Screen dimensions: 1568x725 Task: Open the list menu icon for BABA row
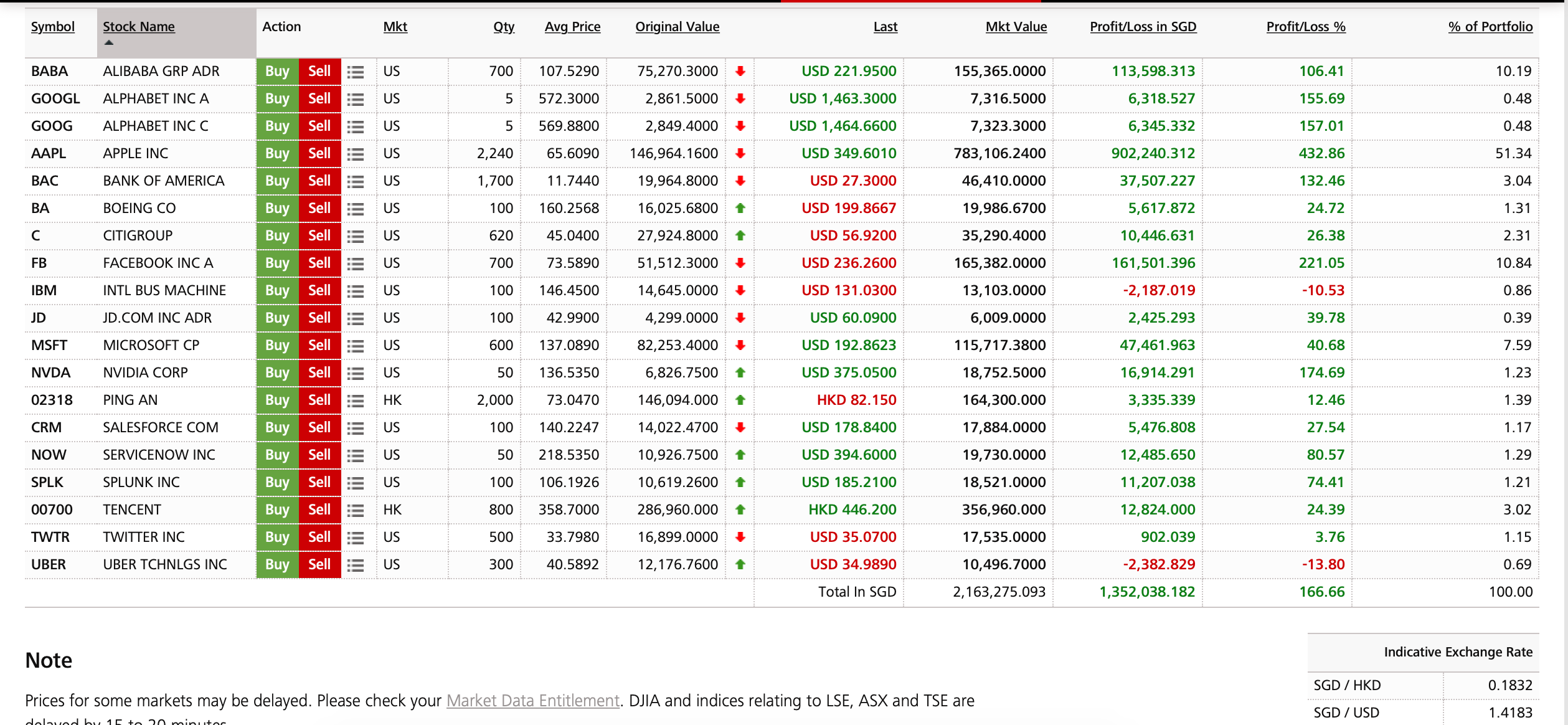(356, 72)
